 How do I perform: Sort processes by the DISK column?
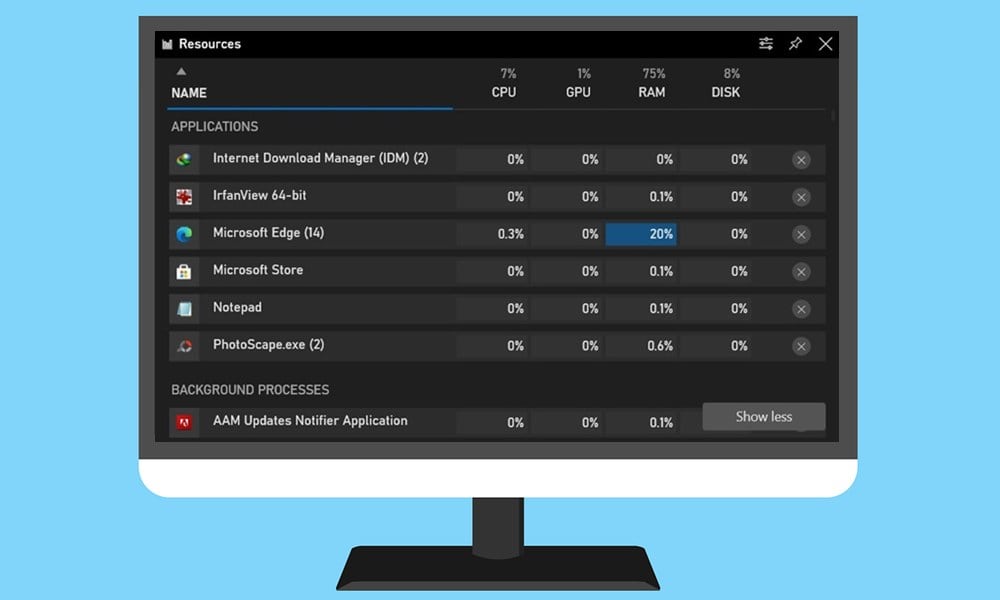click(726, 92)
